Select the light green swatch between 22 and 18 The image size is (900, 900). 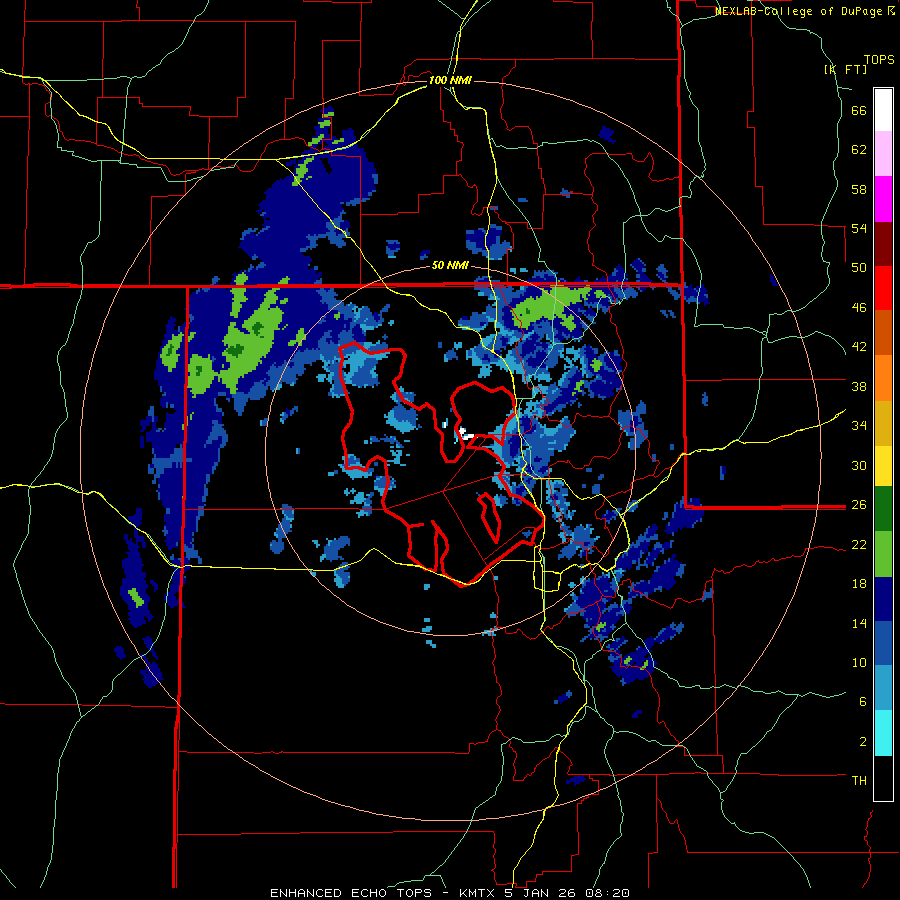click(883, 554)
